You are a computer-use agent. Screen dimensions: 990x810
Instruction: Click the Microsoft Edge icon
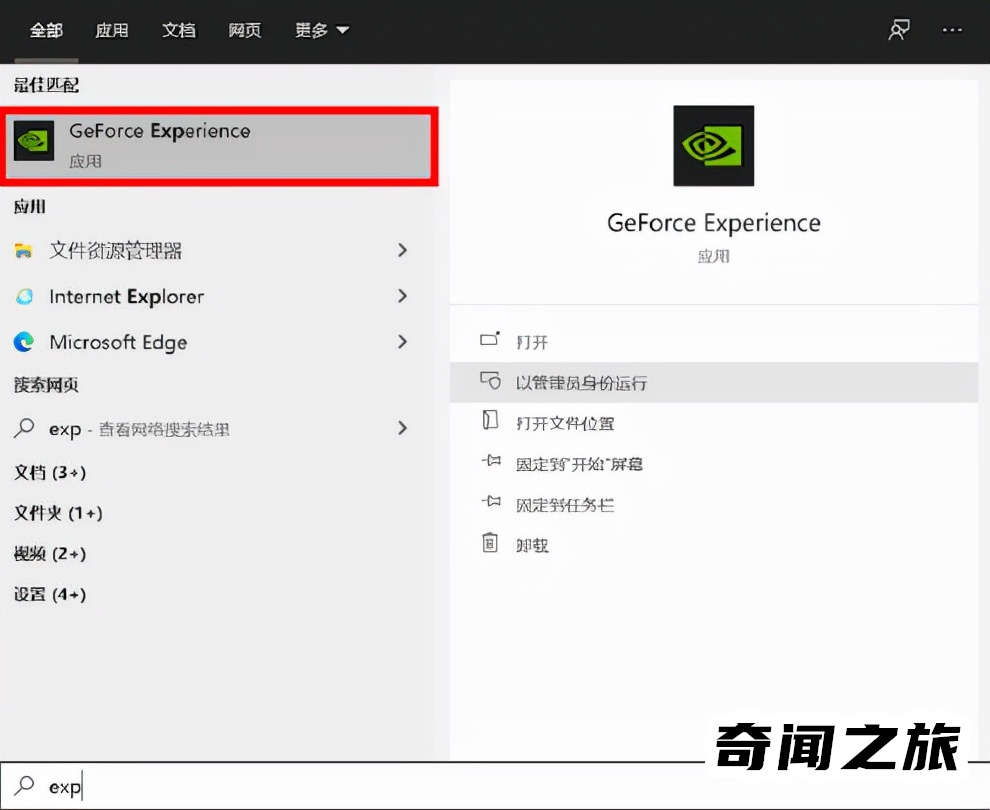pos(24,342)
